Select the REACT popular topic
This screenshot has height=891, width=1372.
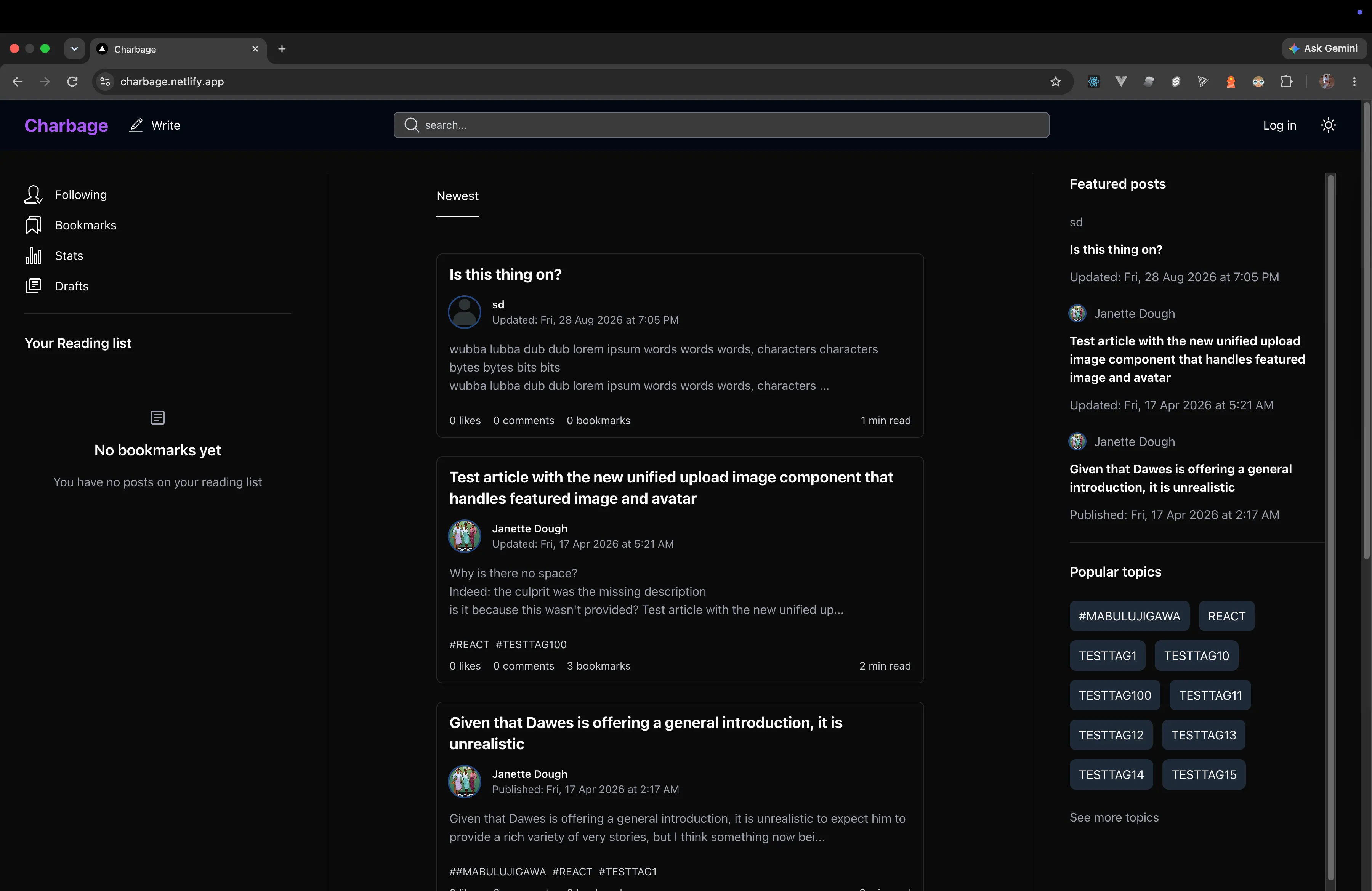click(x=1226, y=616)
